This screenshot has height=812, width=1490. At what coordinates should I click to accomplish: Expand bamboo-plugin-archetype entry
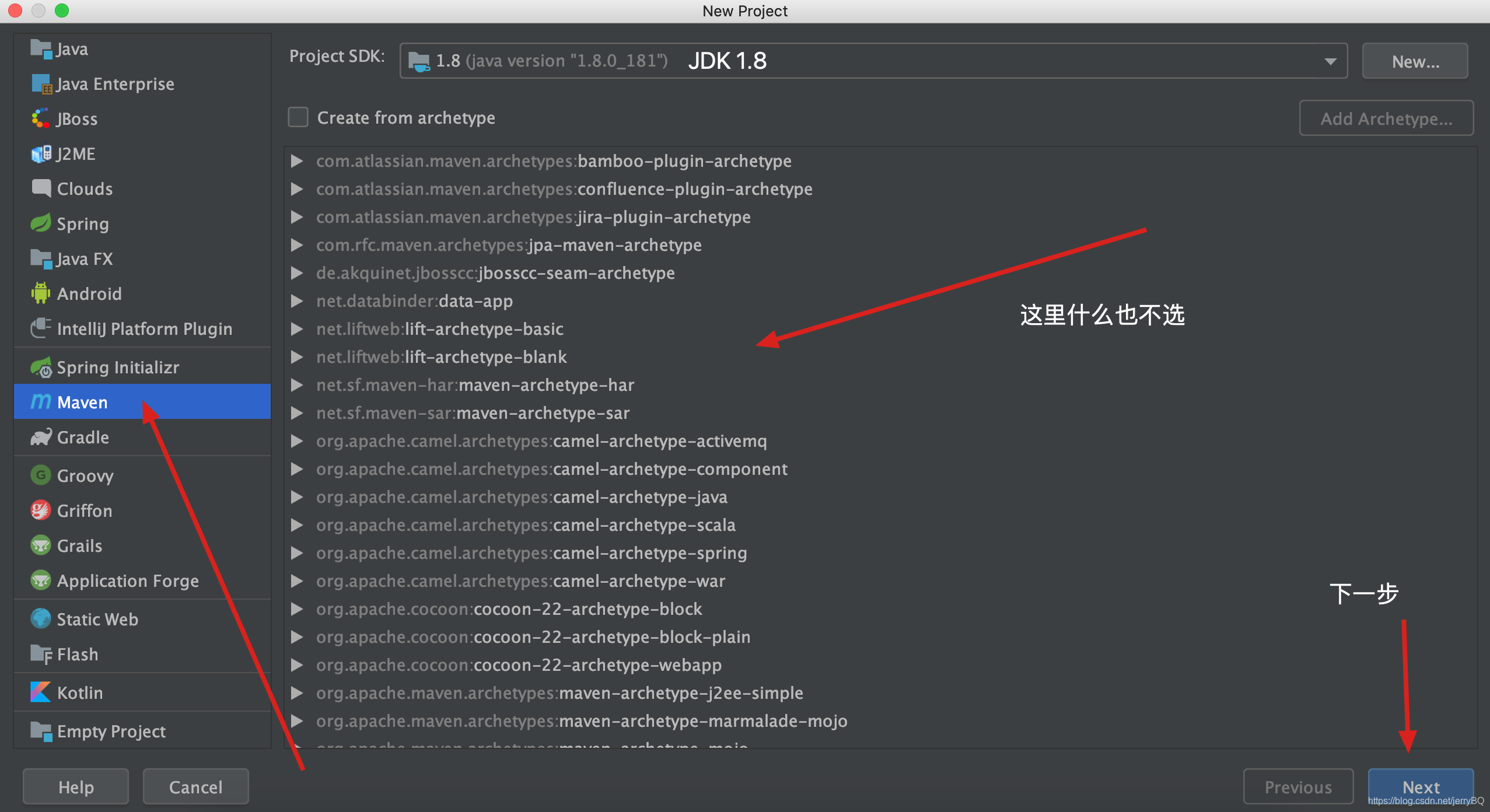pos(297,161)
